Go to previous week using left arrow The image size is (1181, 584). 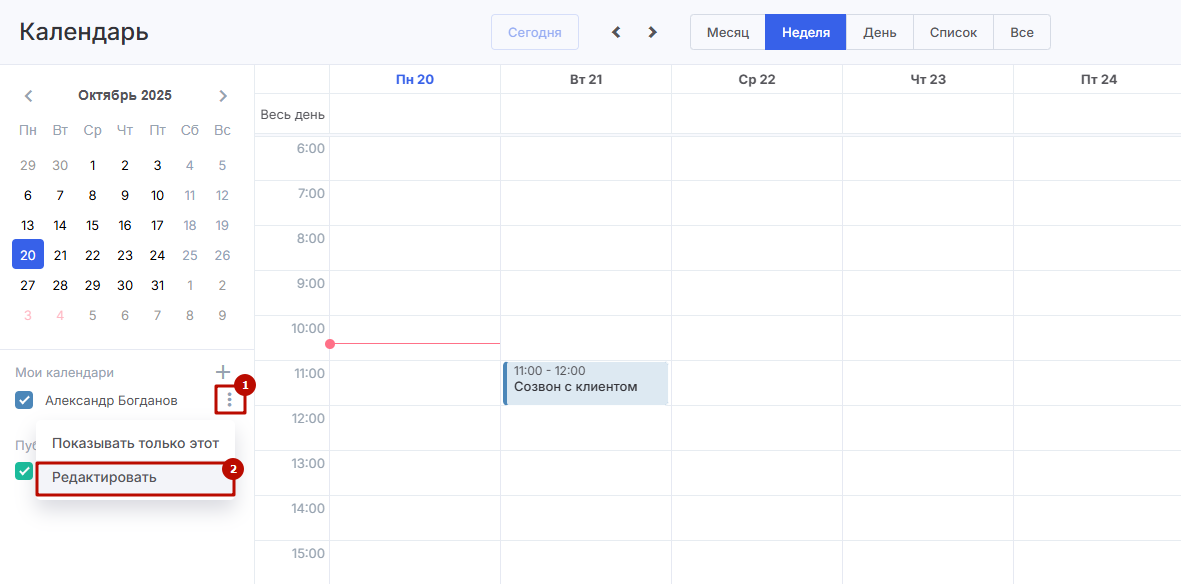tap(616, 32)
